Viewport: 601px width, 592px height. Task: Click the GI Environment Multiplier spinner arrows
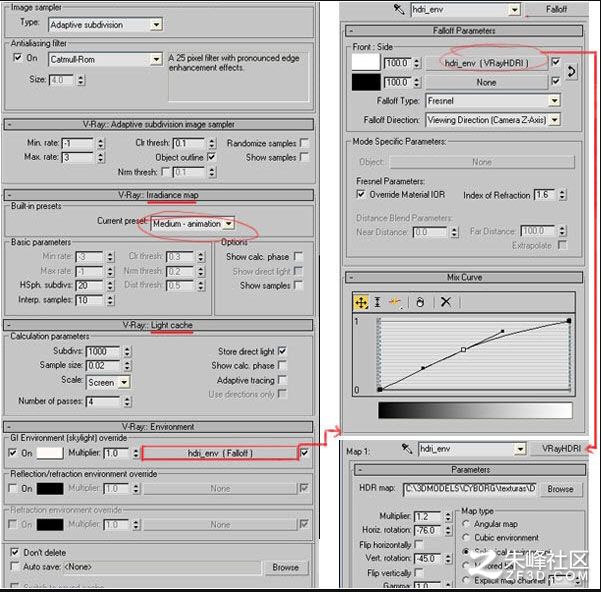click(136, 453)
